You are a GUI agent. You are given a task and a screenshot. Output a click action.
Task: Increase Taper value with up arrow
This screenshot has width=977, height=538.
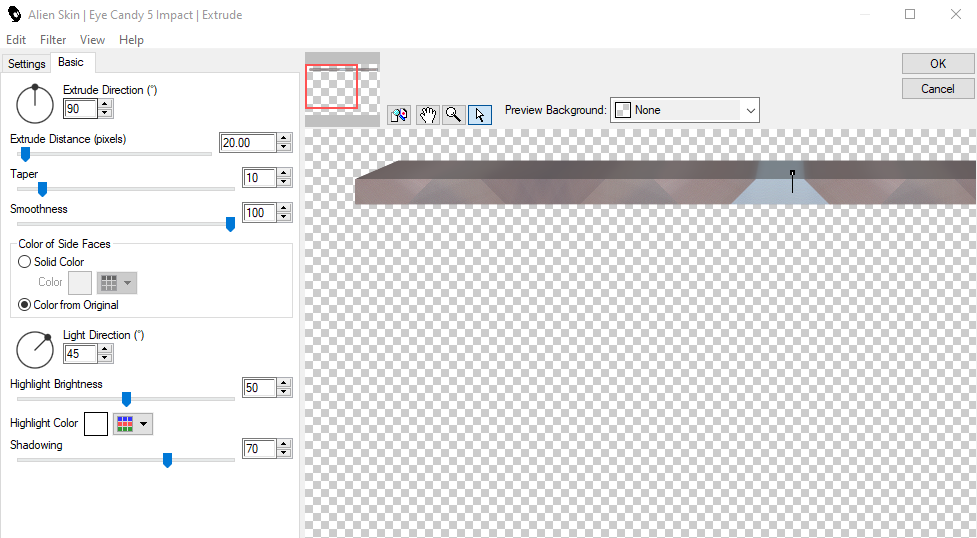(x=284, y=173)
